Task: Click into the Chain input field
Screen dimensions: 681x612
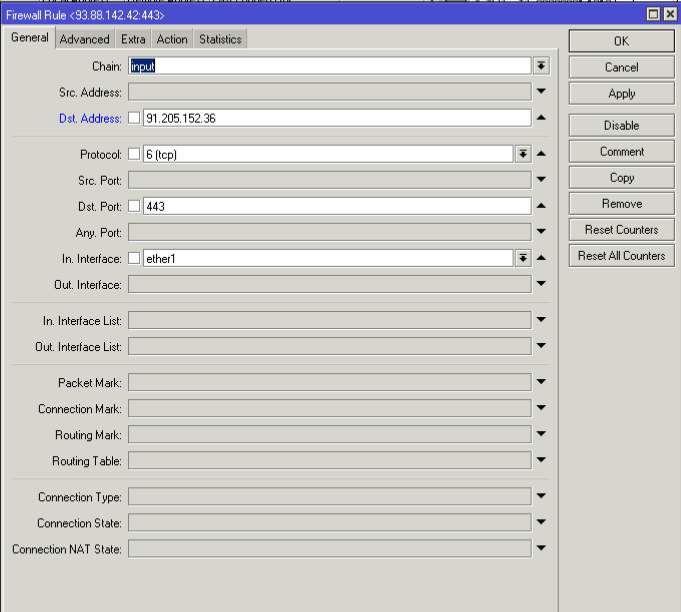Action: point(330,66)
